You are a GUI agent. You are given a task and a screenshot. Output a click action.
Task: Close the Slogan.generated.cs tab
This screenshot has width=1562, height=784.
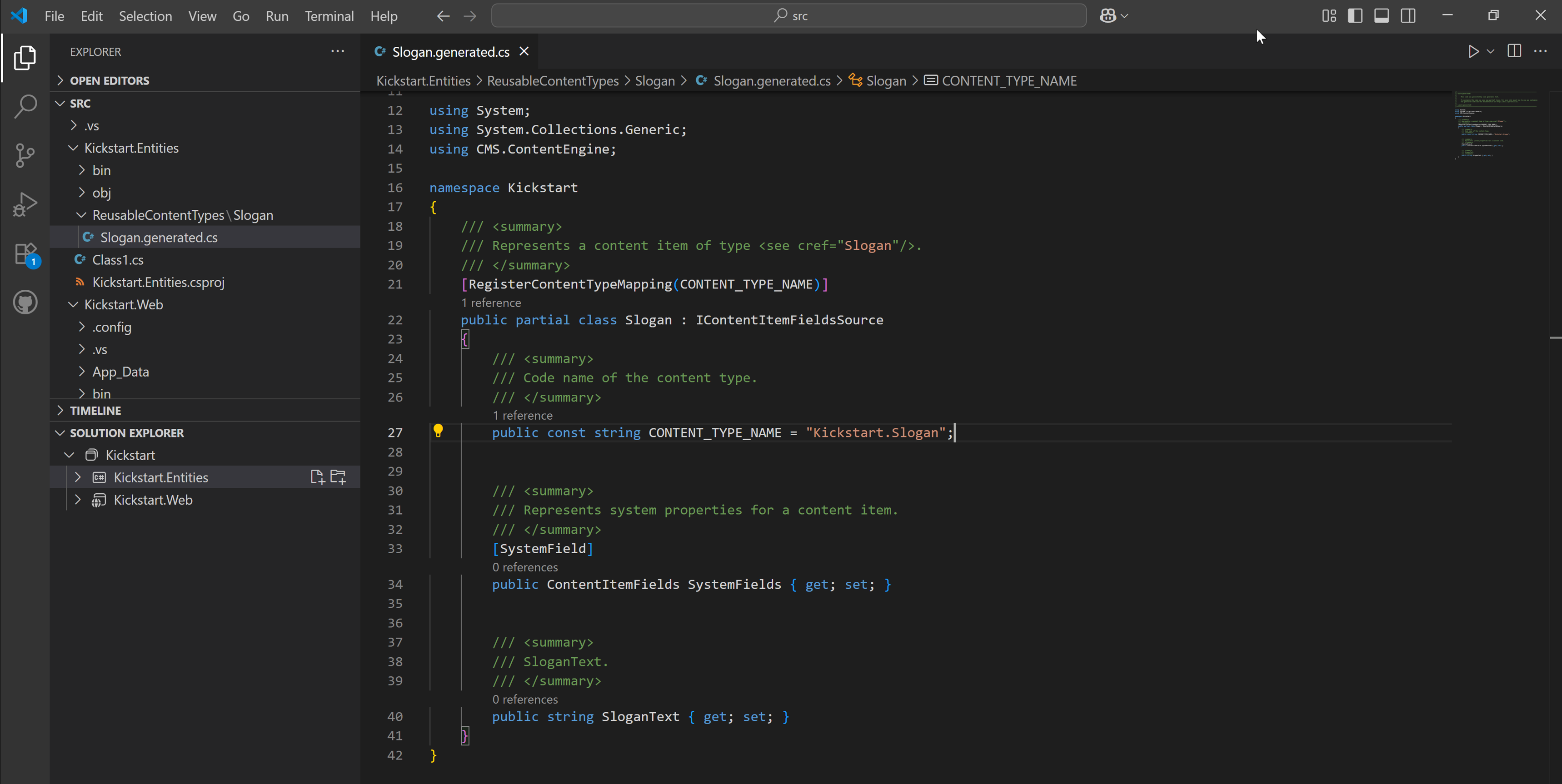pyautogui.click(x=524, y=51)
